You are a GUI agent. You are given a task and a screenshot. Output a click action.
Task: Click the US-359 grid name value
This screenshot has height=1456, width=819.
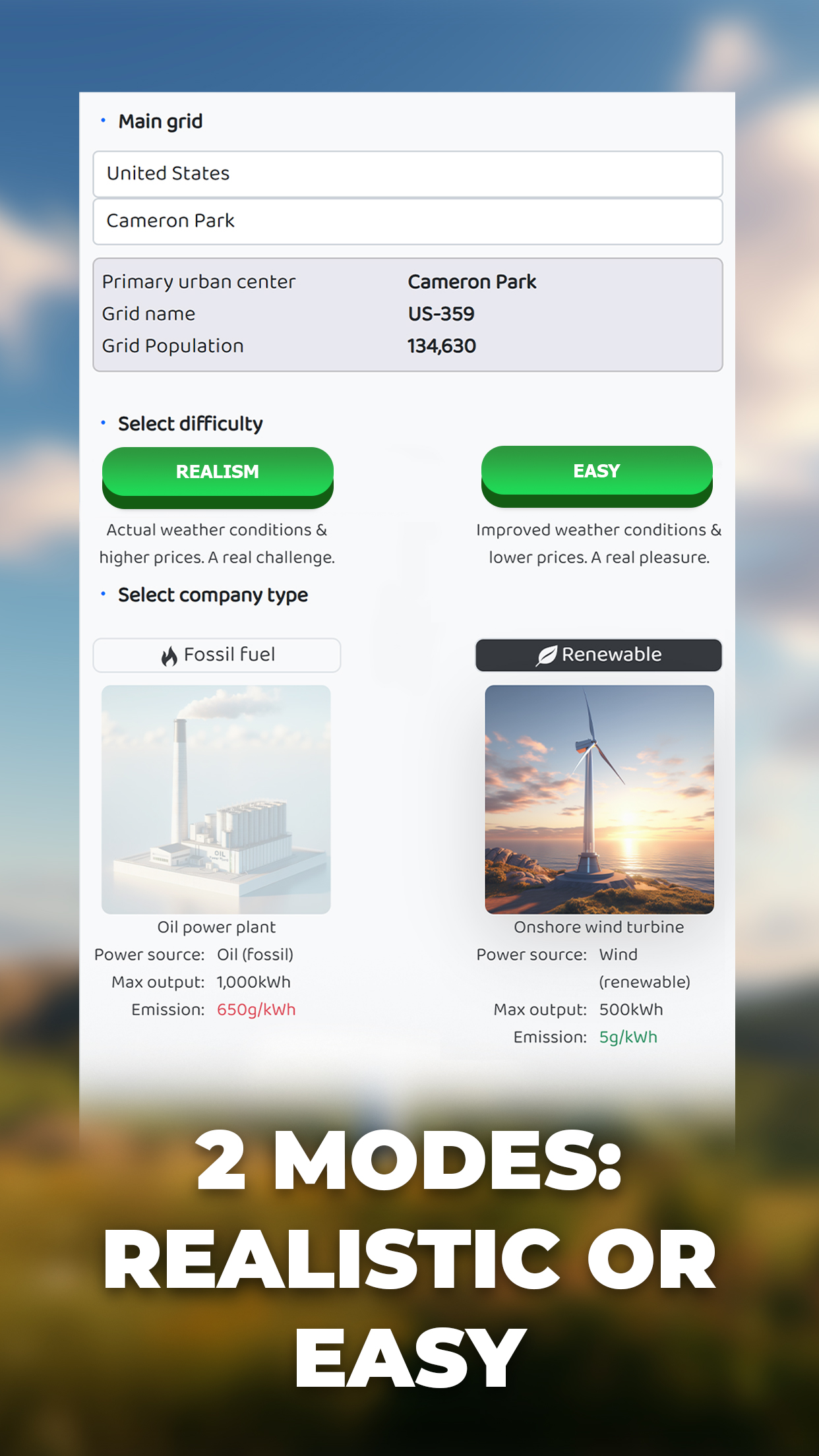click(441, 314)
